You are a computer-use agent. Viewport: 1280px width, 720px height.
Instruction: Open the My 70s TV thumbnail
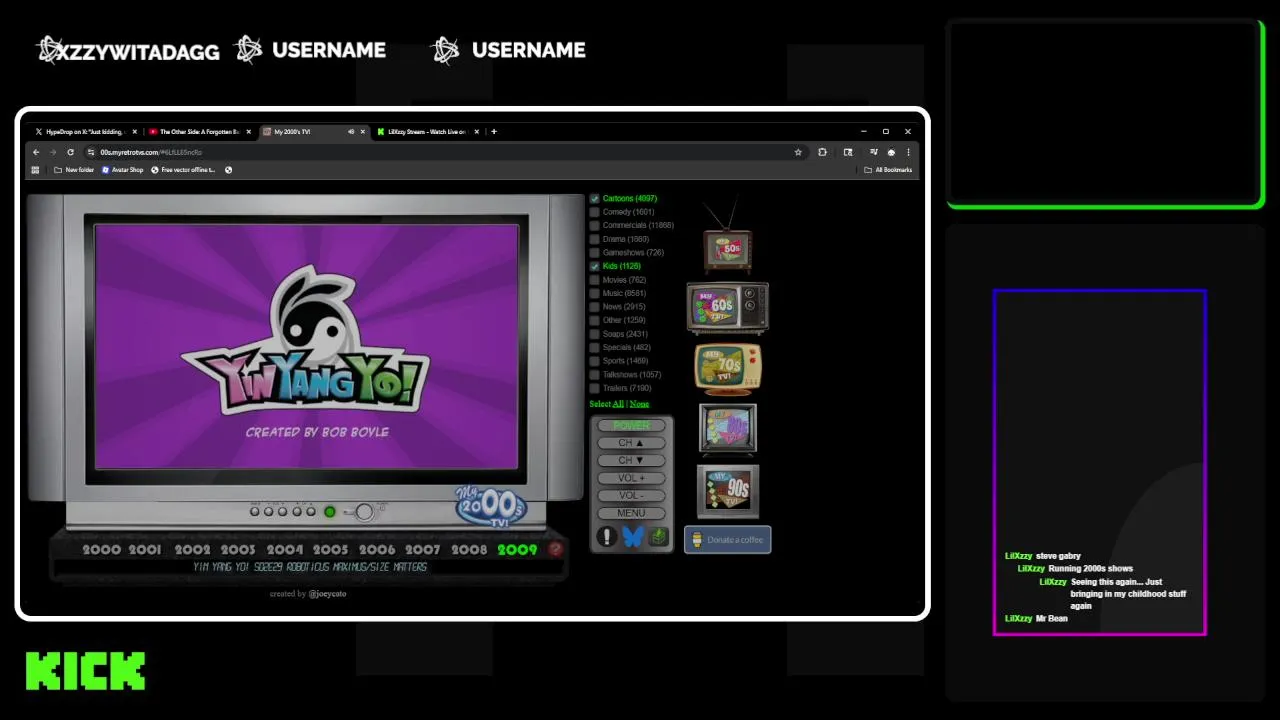click(728, 369)
